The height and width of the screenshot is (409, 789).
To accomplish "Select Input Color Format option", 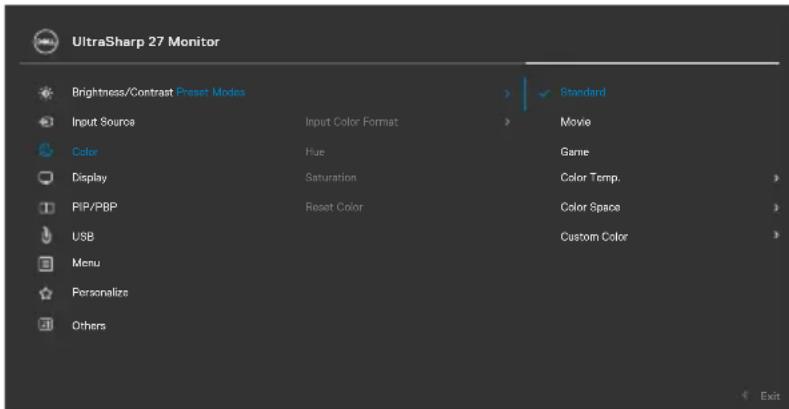I will 351,122.
